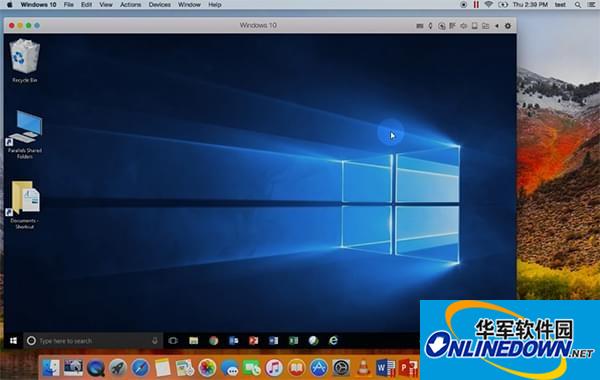Open the File menu
Image resolution: width=600 pixels, height=380 pixels.
coord(68,5)
